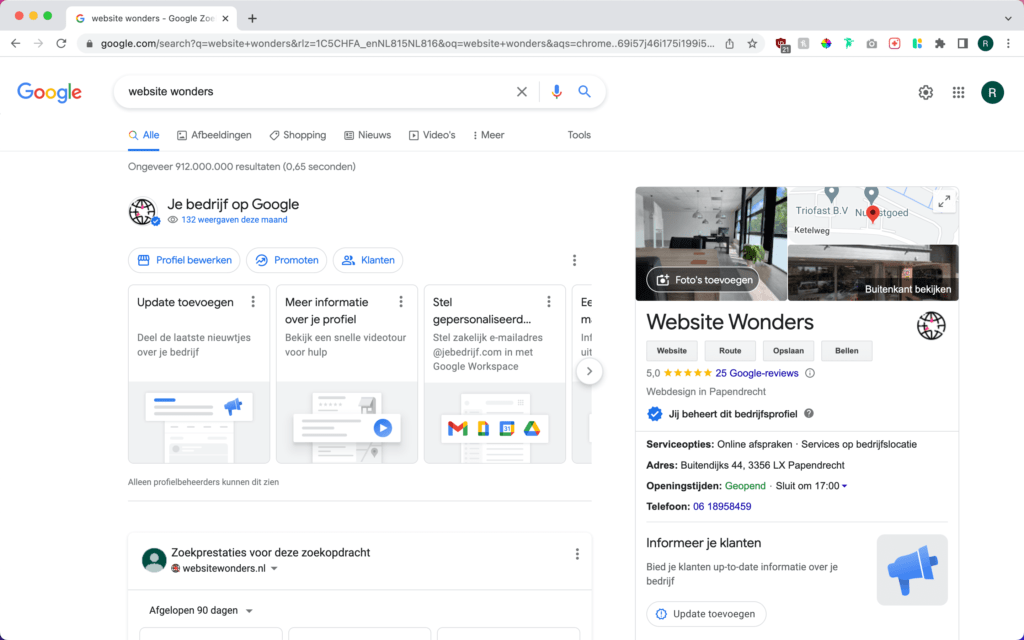Switch to the Video's tab

coord(432,135)
